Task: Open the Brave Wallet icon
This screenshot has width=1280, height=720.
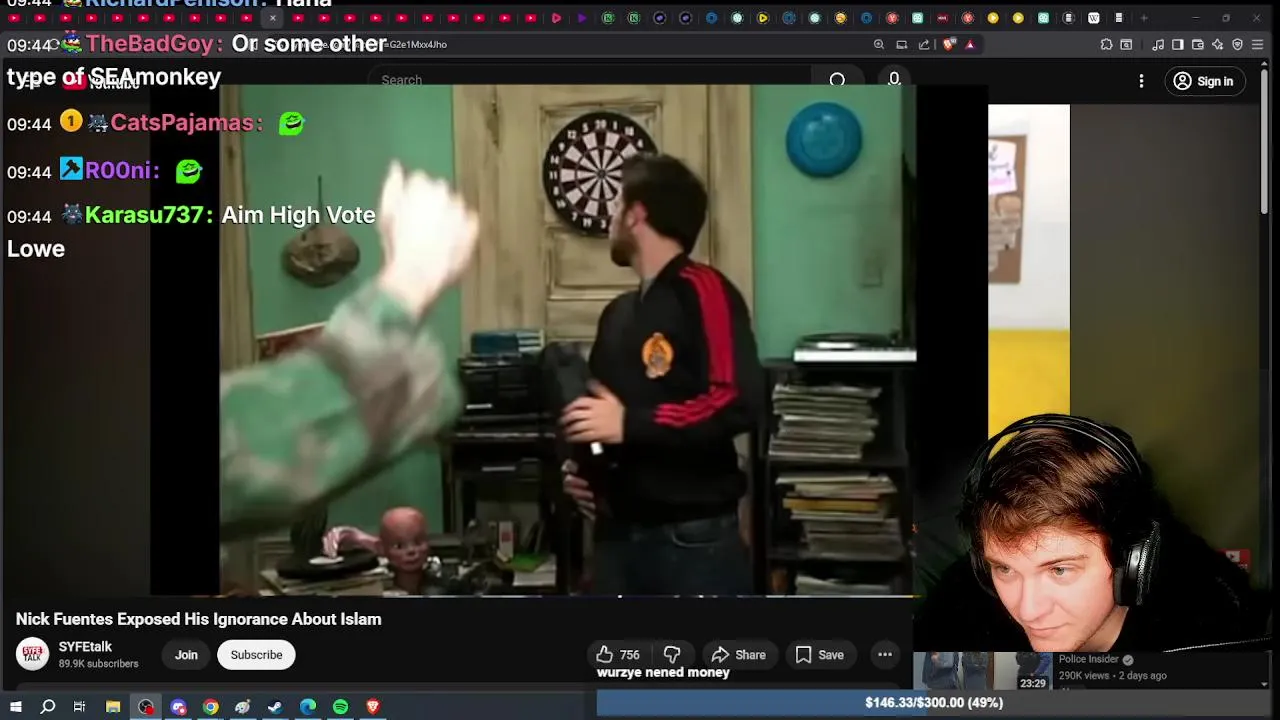Action: click(x=1198, y=44)
